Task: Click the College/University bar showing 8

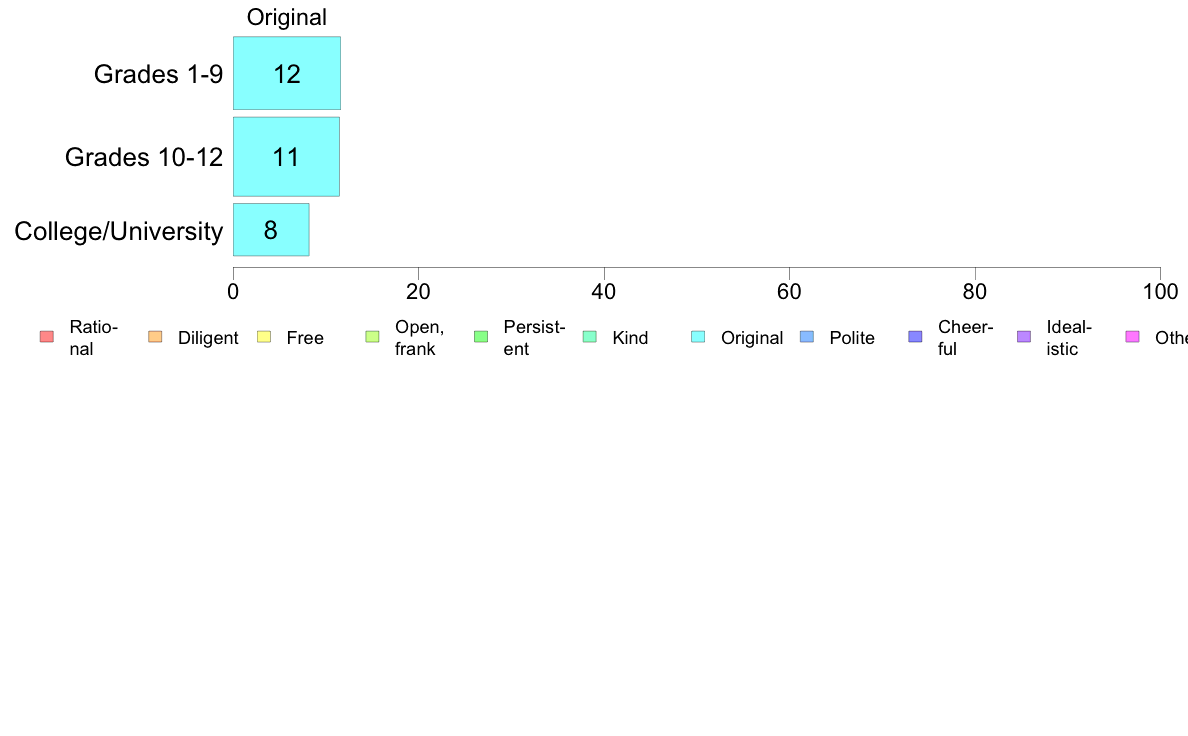Action: [271, 230]
